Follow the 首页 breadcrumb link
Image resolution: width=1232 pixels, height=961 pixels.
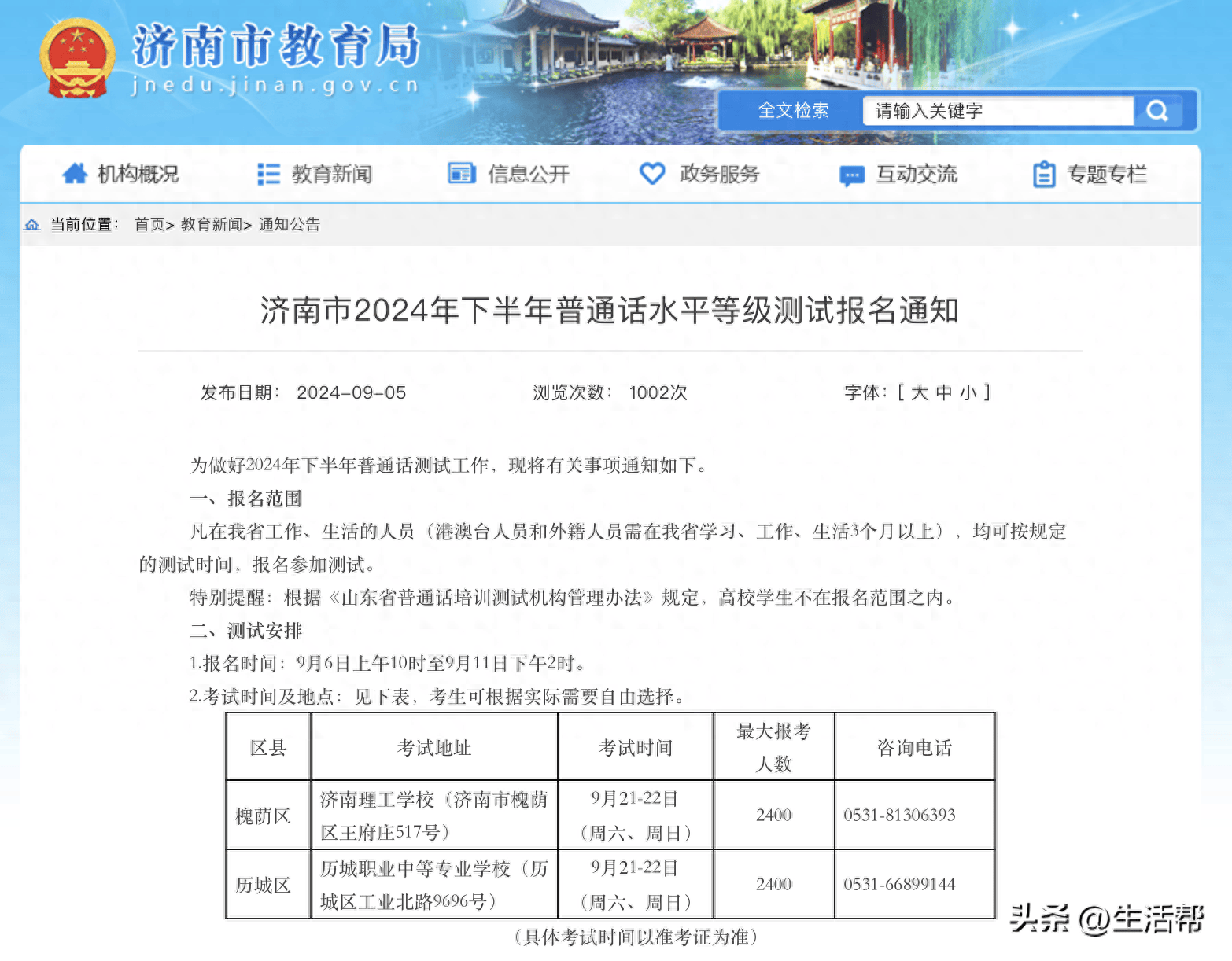[149, 225]
